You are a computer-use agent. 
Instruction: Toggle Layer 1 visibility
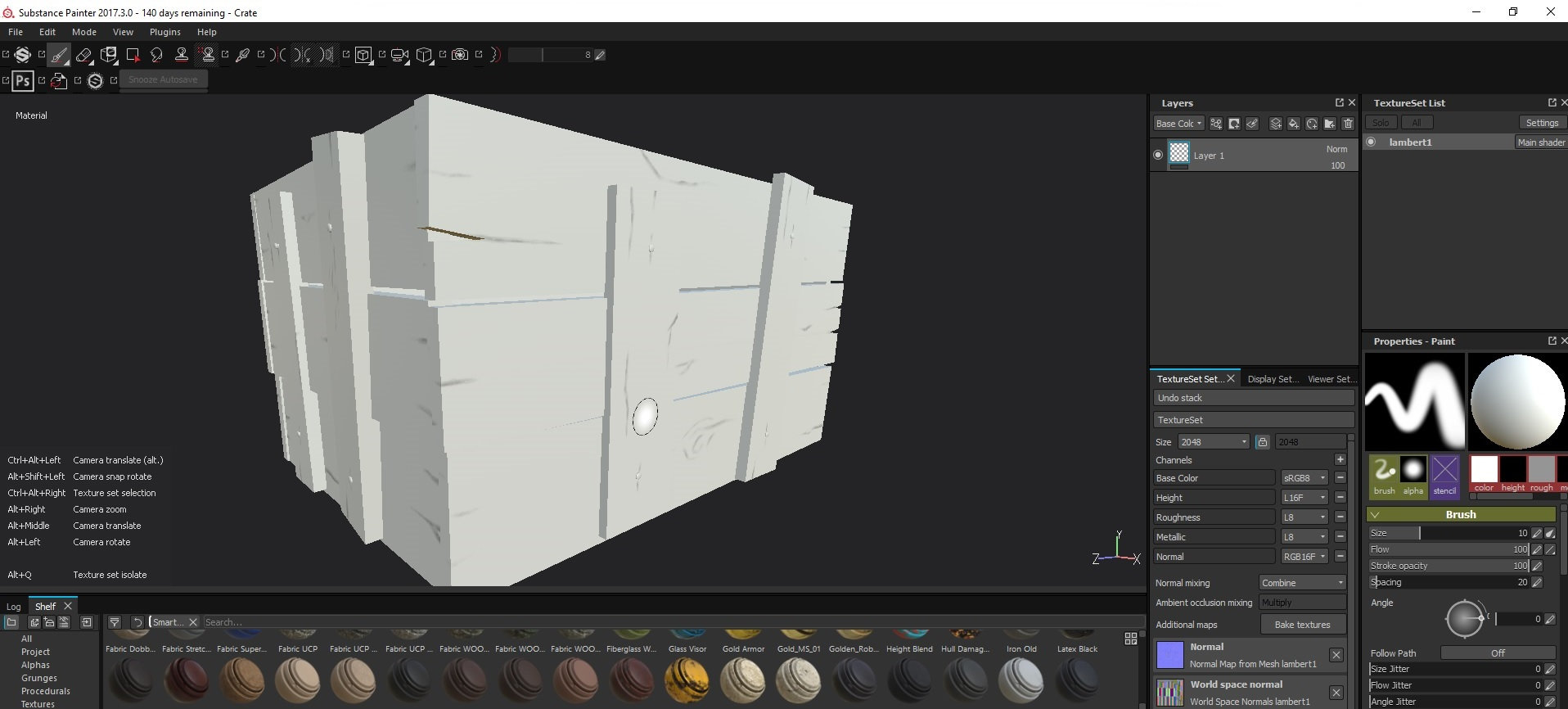[x=1157, y=155]
